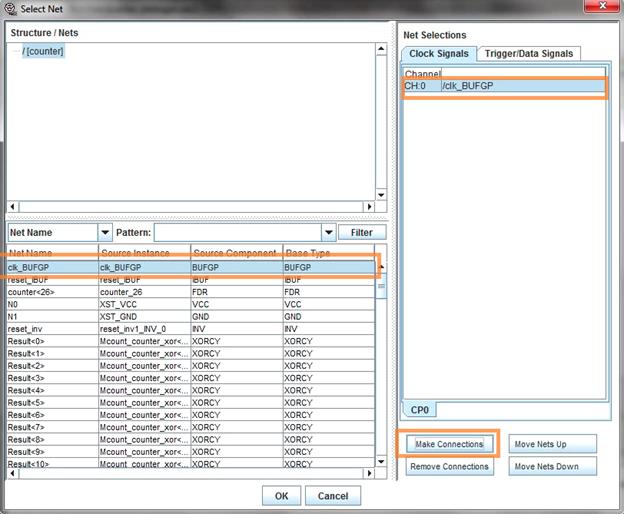The image size is (624, 514).
Task: Confirm with the OK button
Action: click(x=281, y=496)
